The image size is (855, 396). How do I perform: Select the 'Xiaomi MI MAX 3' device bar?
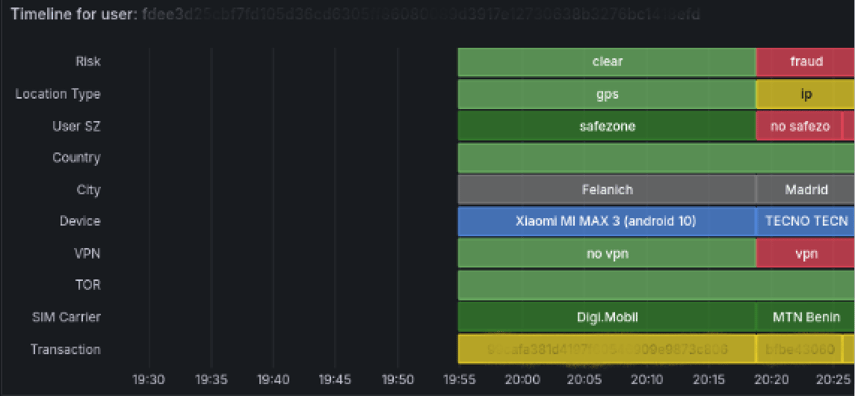click(x=607, y=221)
